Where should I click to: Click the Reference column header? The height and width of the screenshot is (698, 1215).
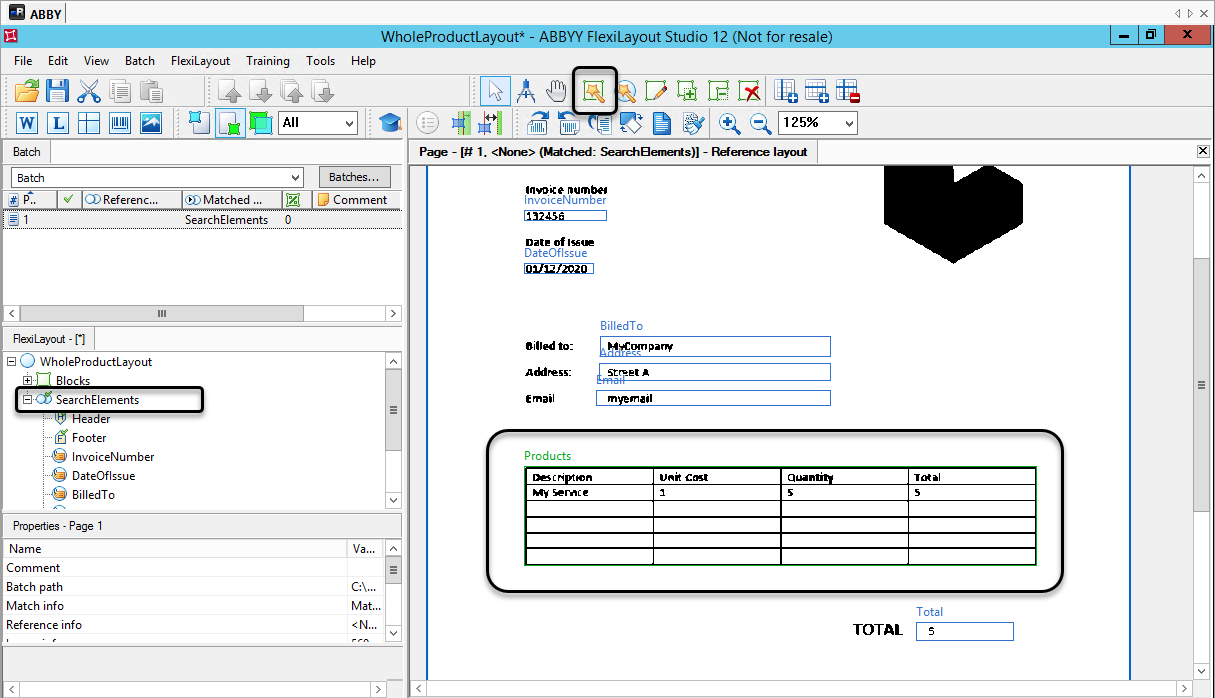click(x=132, y=200)
